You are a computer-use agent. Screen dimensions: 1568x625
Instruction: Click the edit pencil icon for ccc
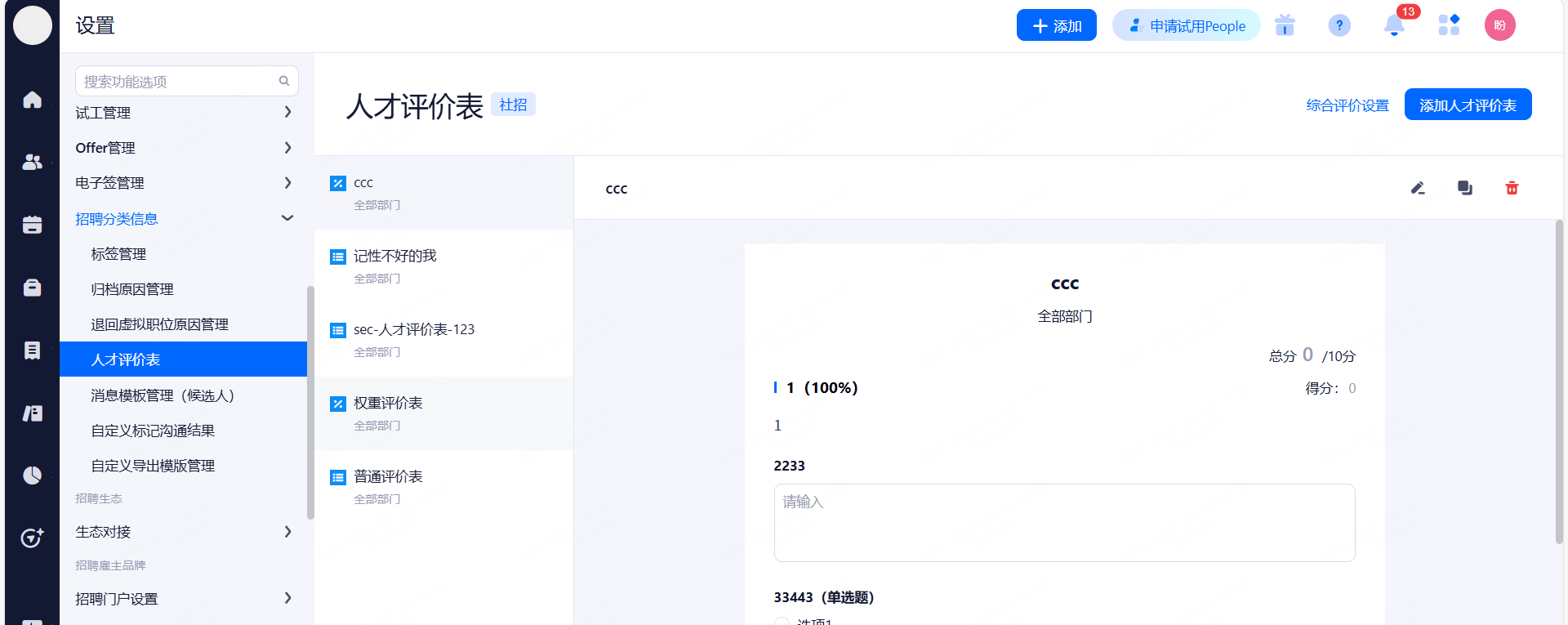pos(1418,188)
